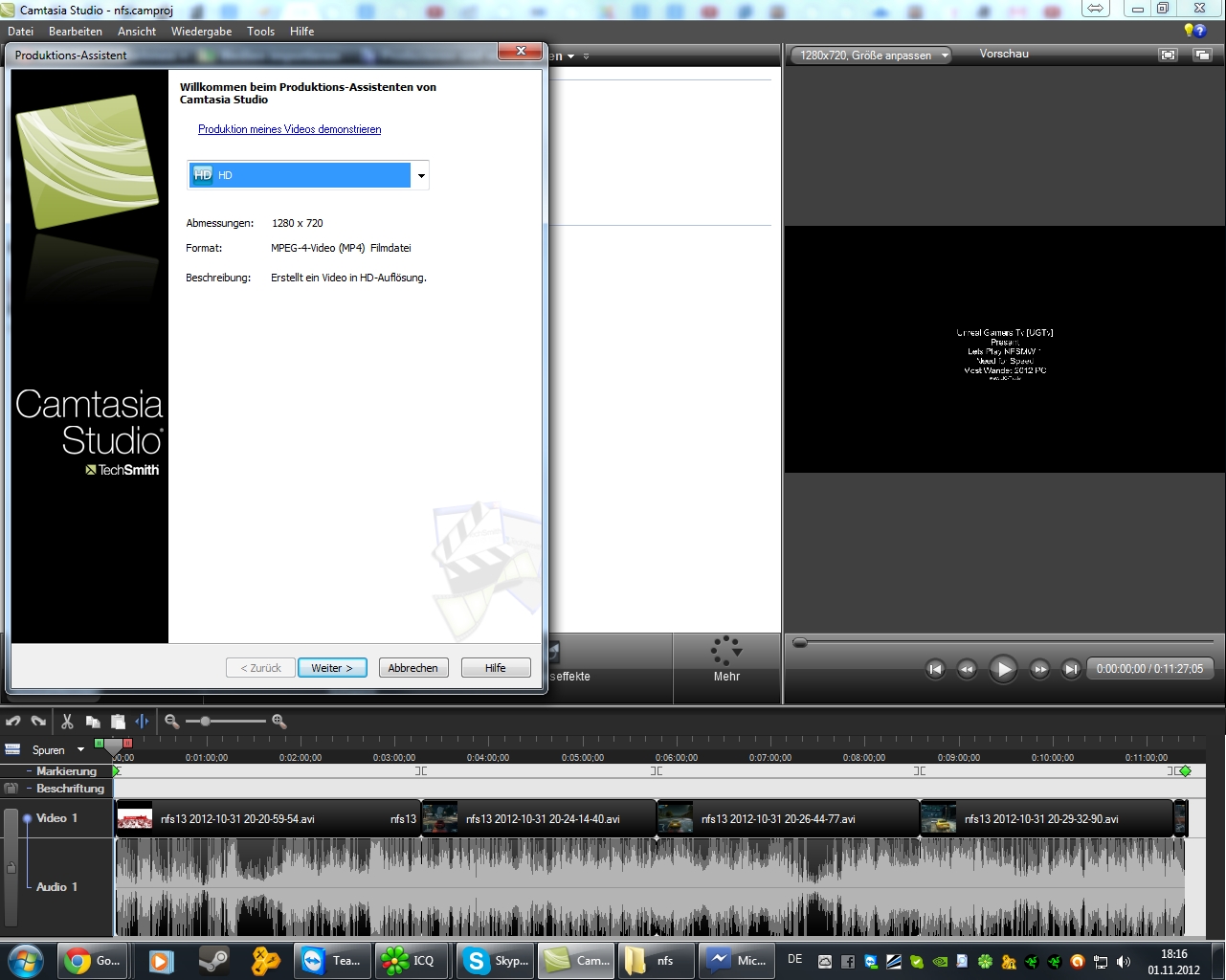Select clip nfs13 2012-10-31 20-24-14-40.avi
The height and width of the screenshot is (980, 1226).
click(539, 819)
